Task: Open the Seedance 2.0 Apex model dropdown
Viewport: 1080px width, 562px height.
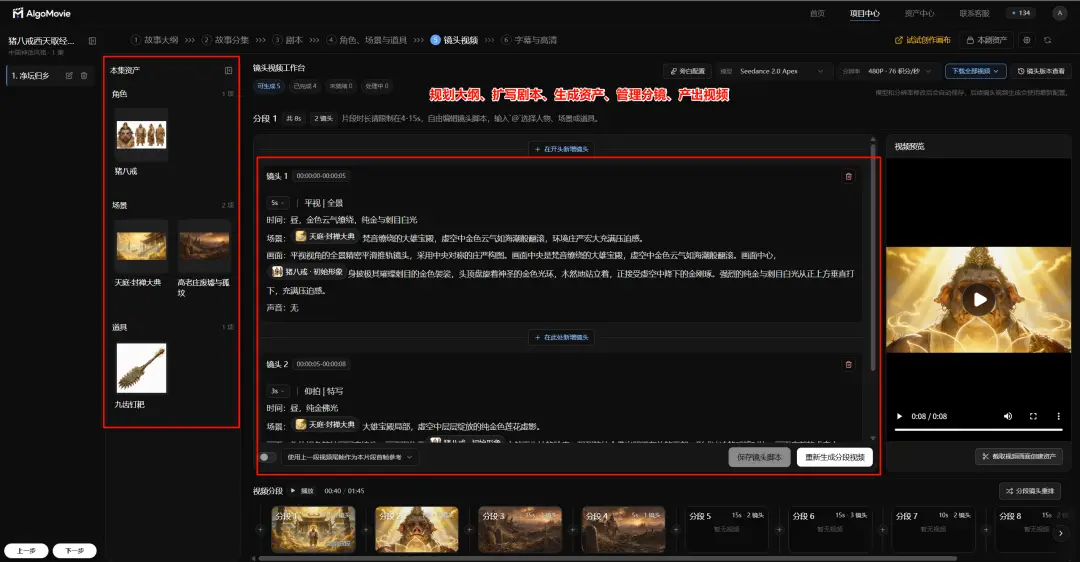Action: click(x=780, y=71)
